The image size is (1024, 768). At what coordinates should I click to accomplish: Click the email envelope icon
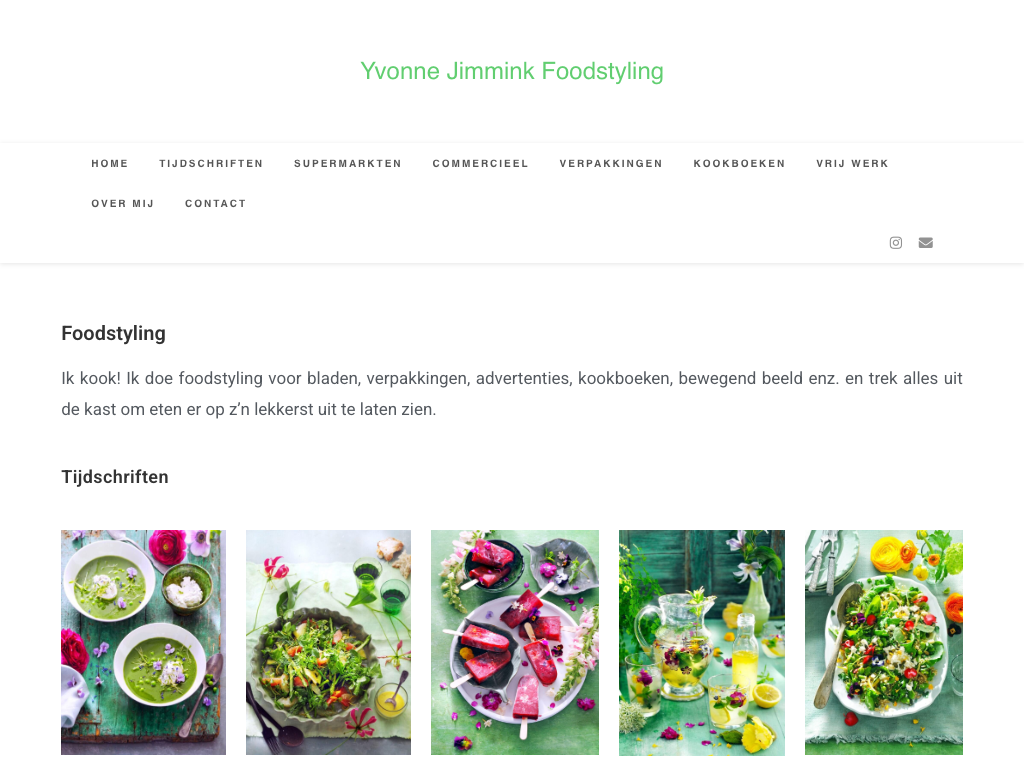click(925, 243)
